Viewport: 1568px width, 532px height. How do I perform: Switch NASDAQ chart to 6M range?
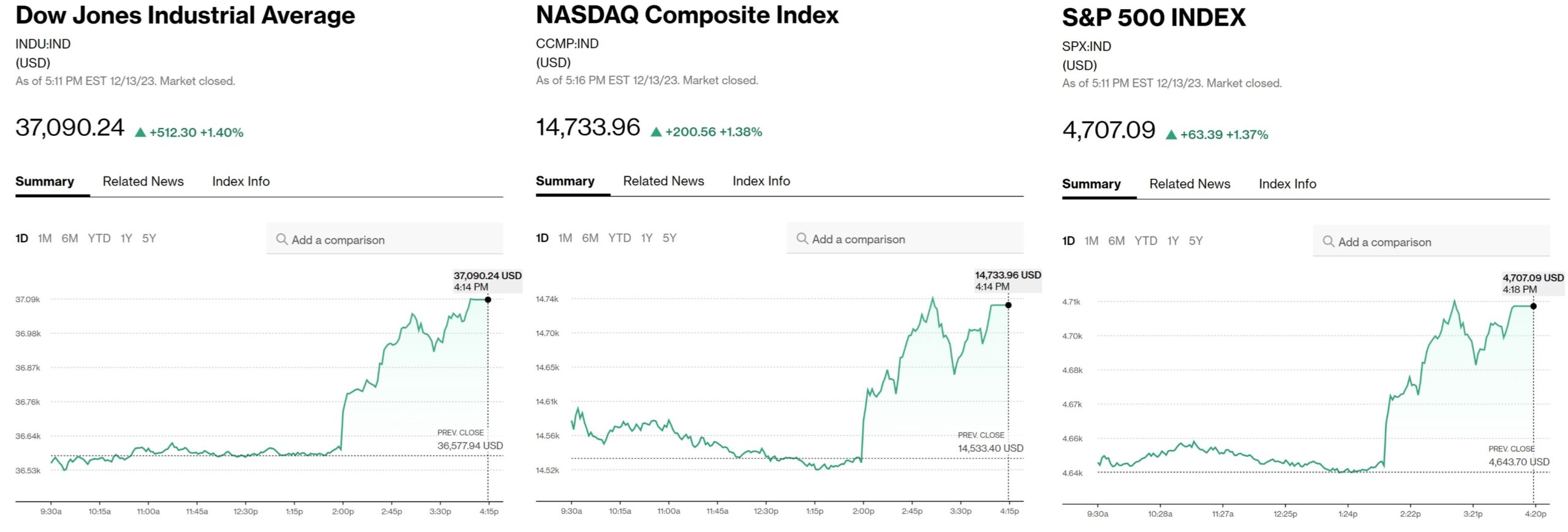[x=590, y=238]
